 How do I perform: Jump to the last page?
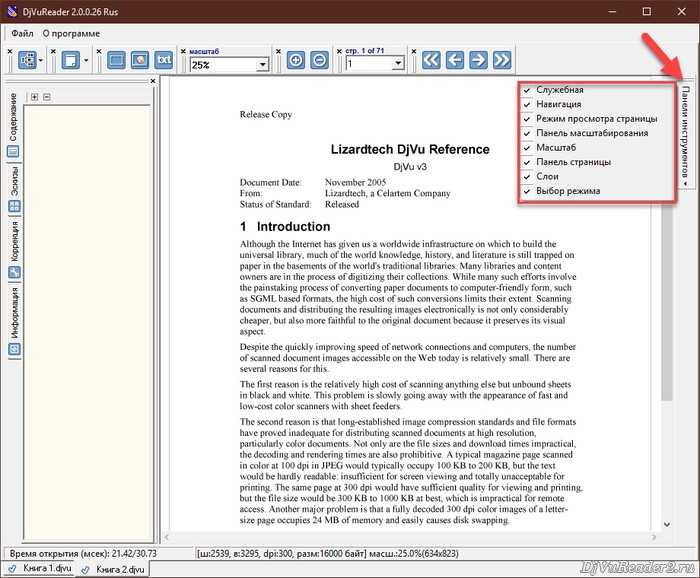pos(502,60)
